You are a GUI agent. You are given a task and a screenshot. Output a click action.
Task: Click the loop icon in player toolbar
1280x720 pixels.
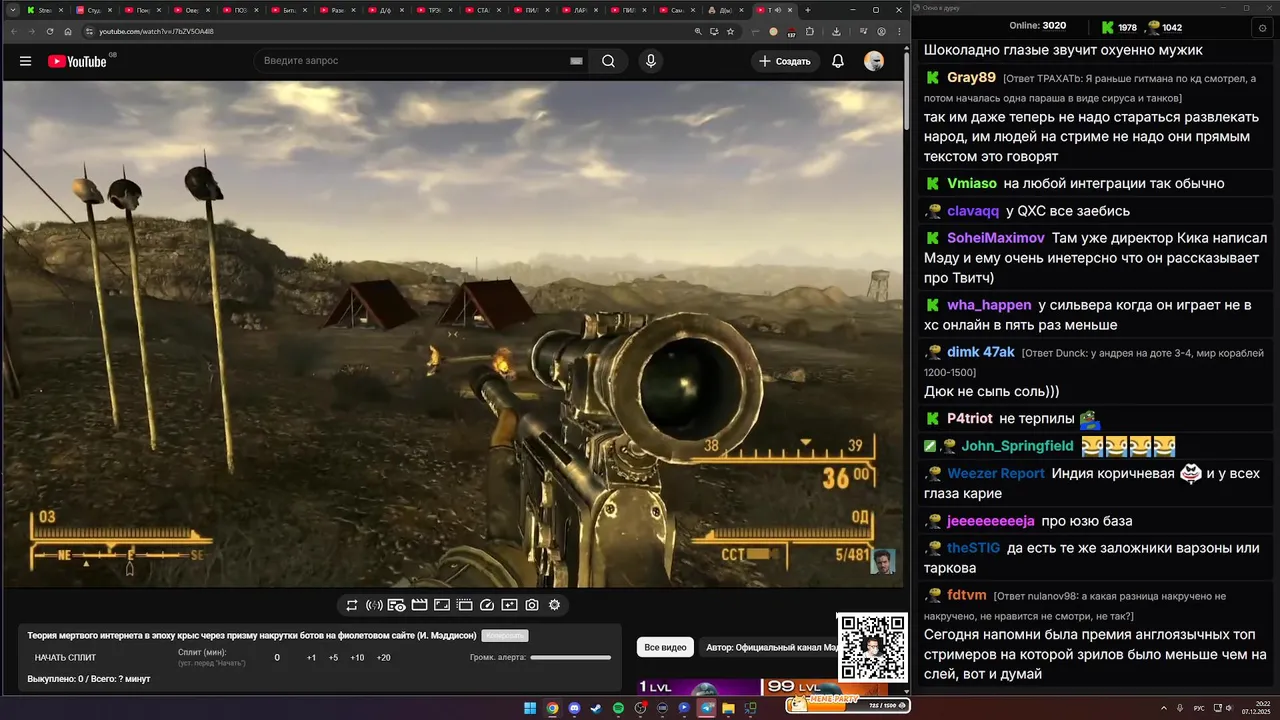pos(351,605)
